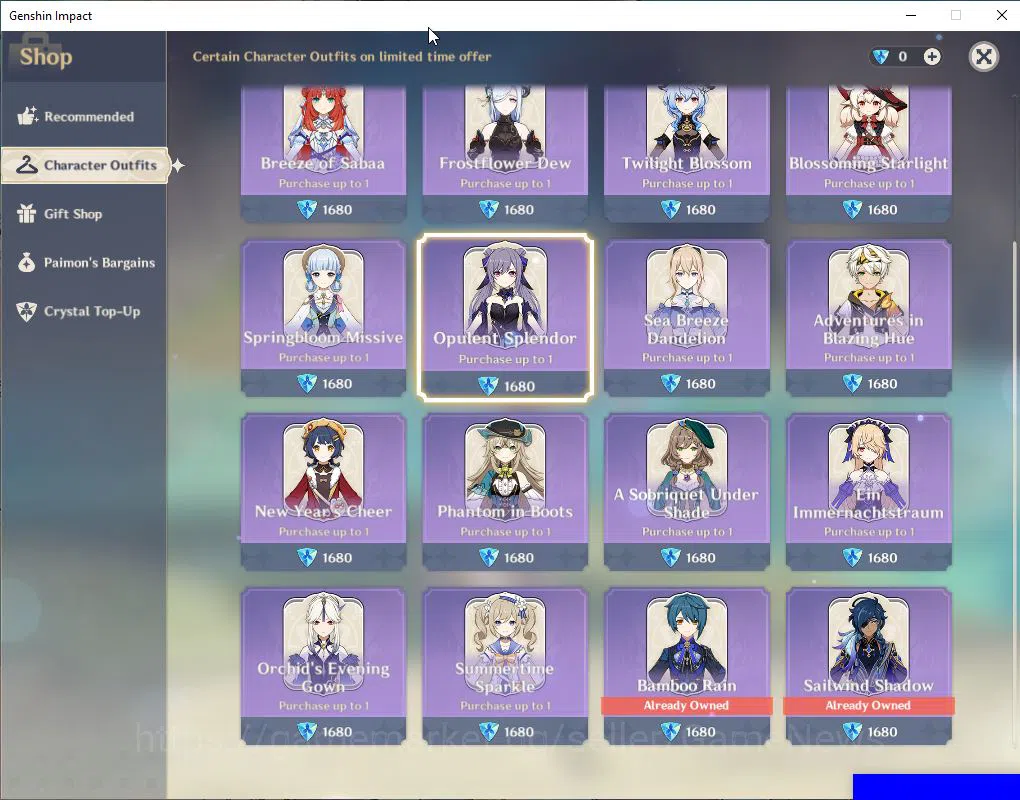Click the thumbs-up Recommended icon
This screenshot has height=800, width=1020.
tap(27, 116)
